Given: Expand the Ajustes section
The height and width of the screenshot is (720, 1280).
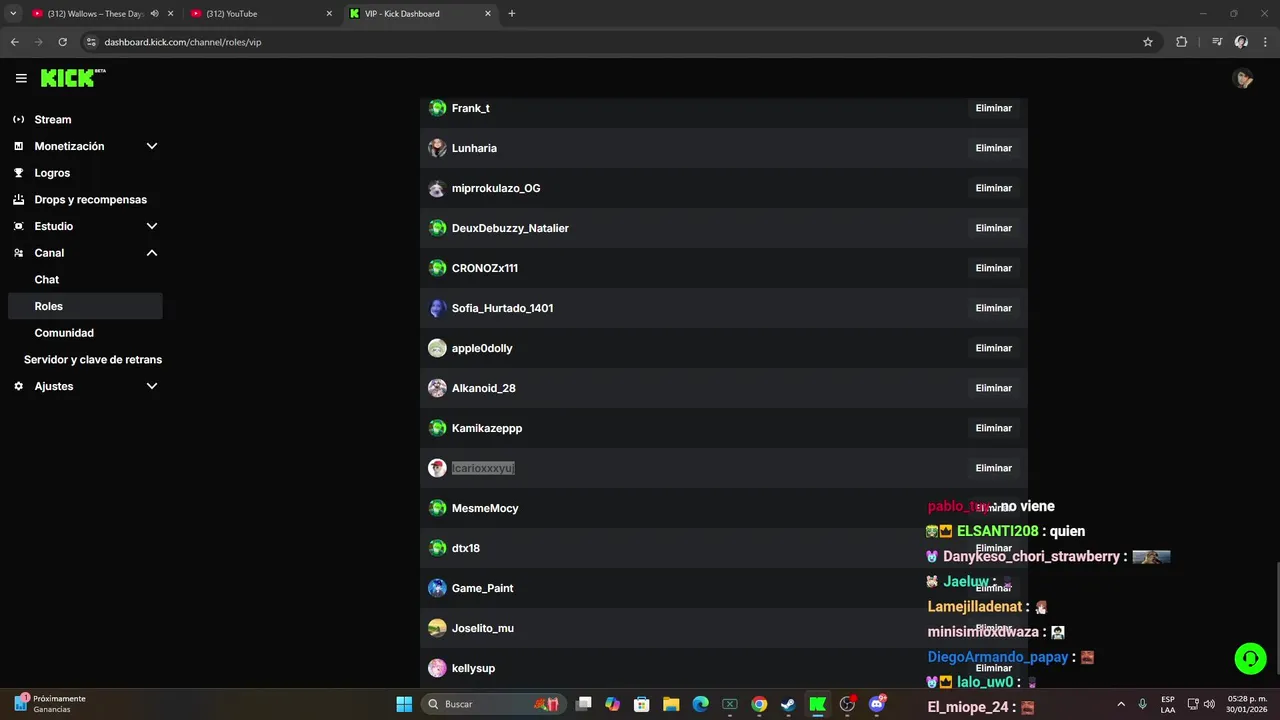Looking at the screenshot, I should (152, 386).
